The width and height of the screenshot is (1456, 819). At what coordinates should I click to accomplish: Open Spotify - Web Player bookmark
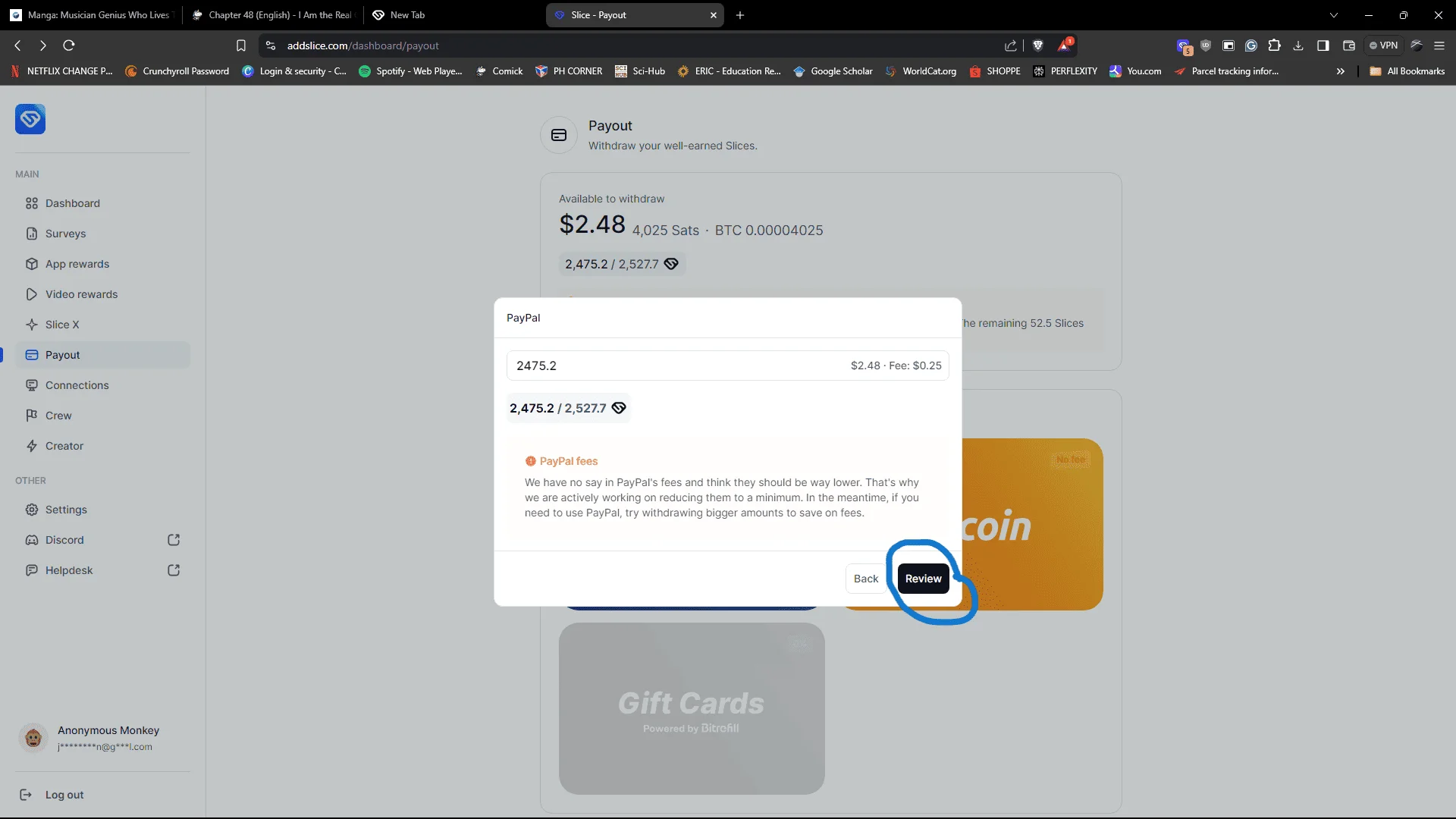410,71
